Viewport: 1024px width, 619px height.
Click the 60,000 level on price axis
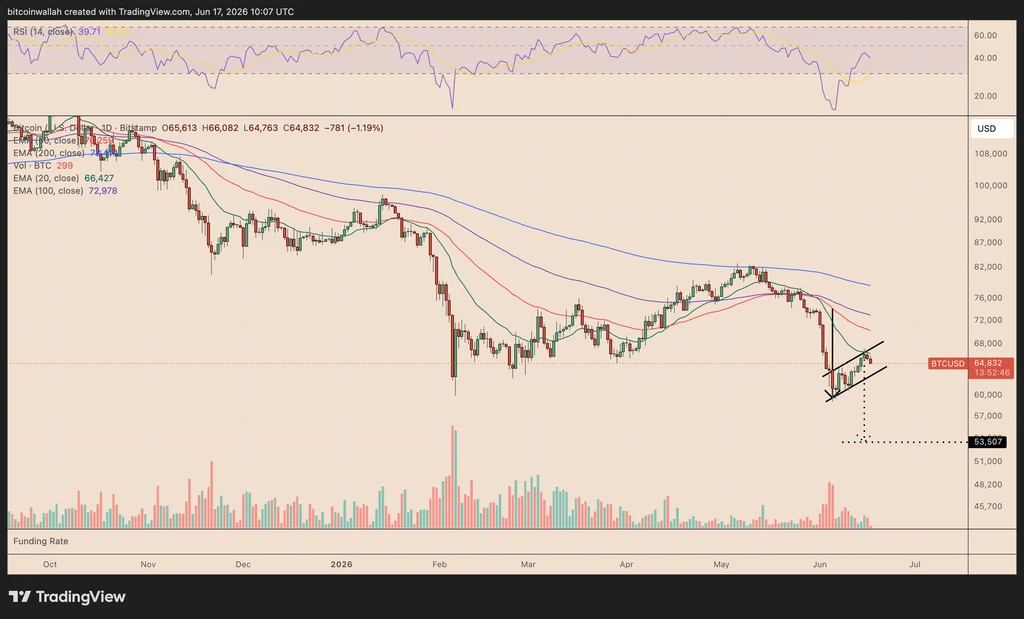[987, 394]
